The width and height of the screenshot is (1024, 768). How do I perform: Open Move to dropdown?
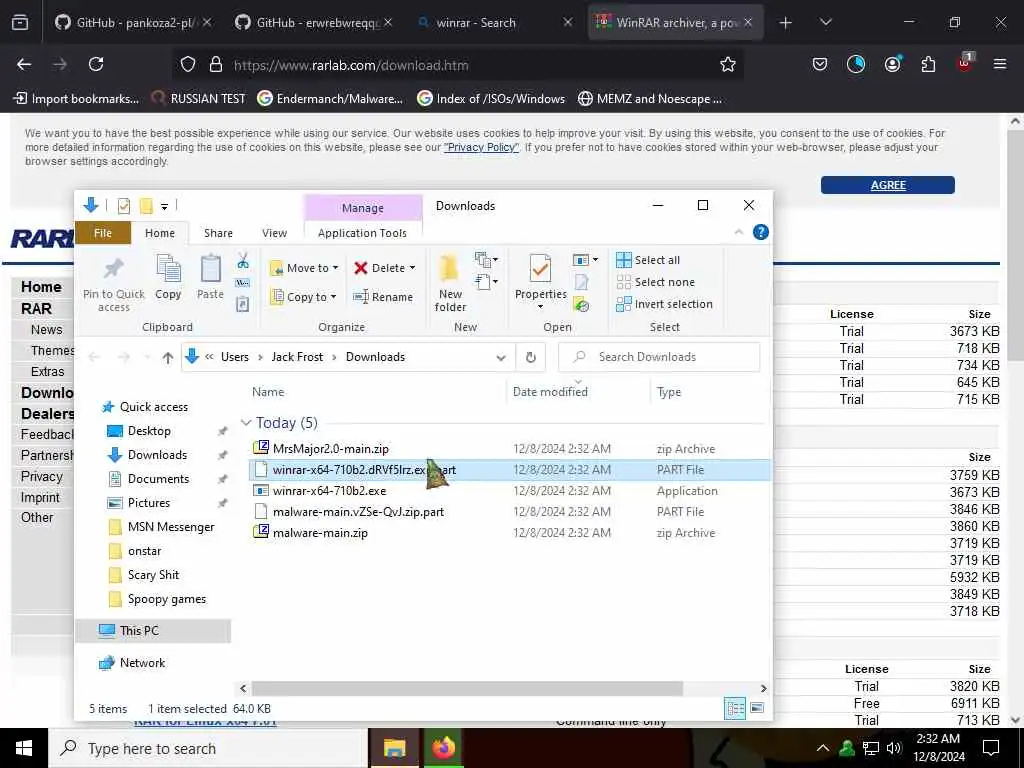click(304, 268)
